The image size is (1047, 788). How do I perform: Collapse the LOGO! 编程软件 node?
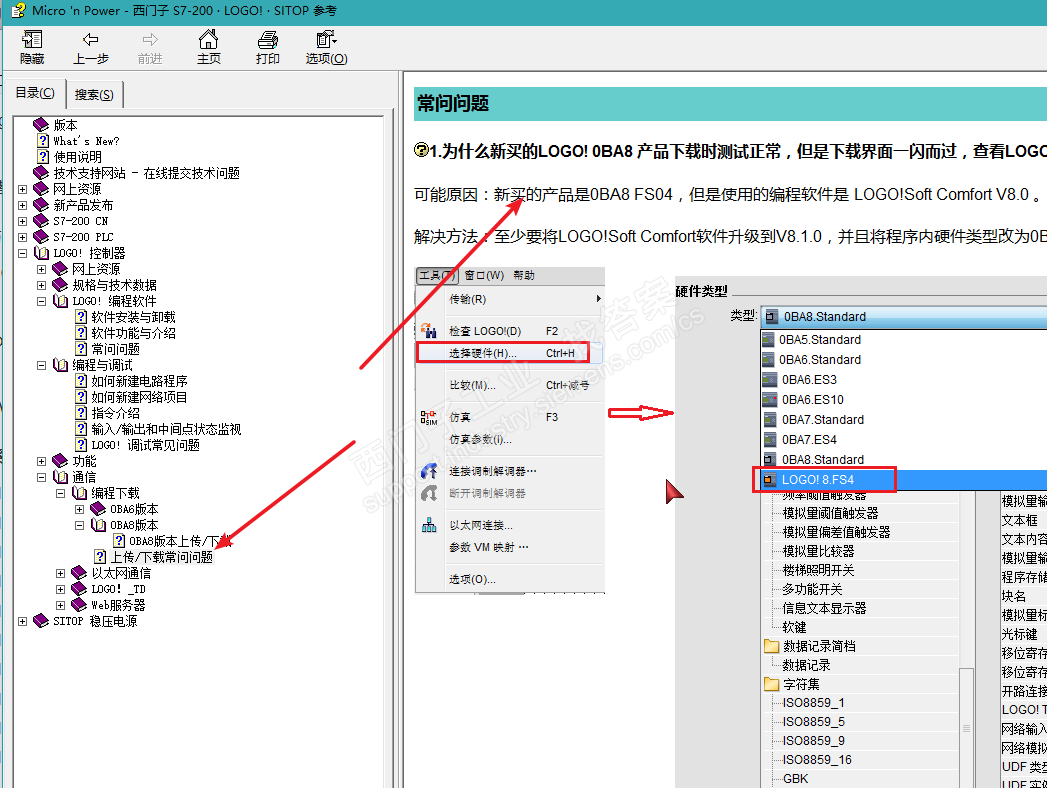pyautogui.click(x=41, y=301)
